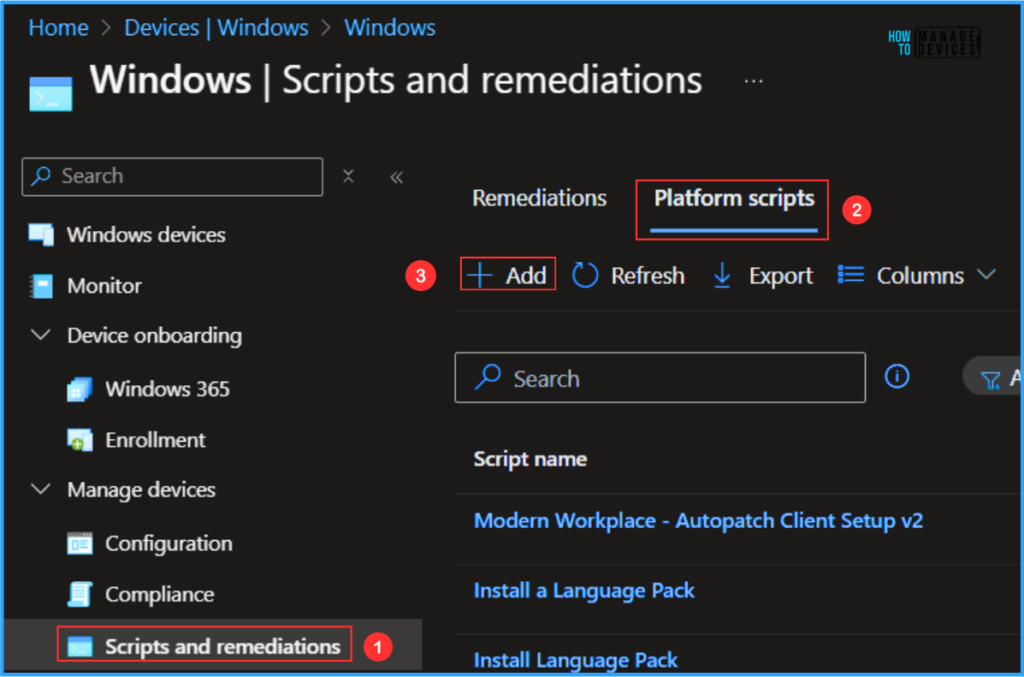1024x677 pixels.
Task: Select the Windows 365 icon
Action: point(80,389)
